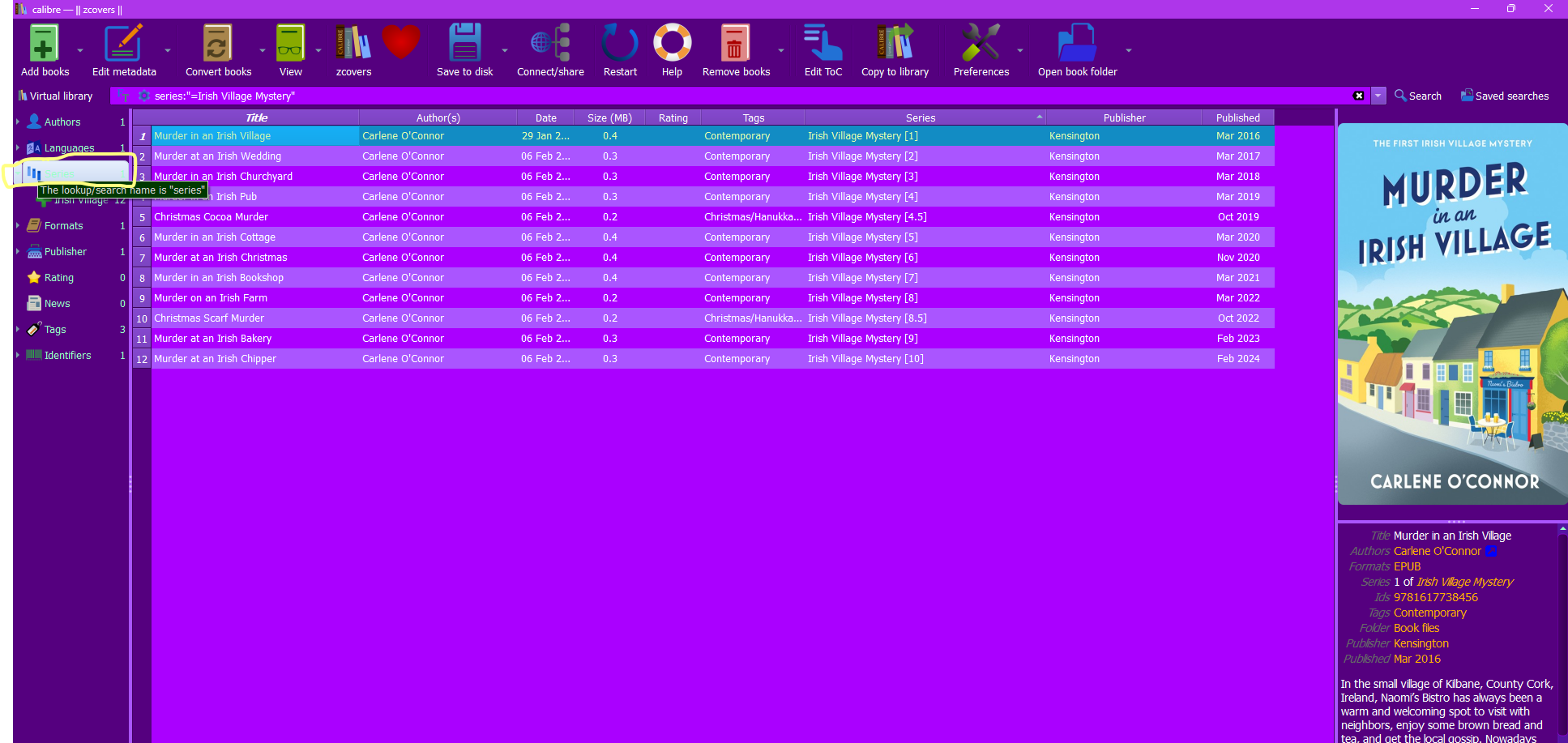The height and width of the screenshot is (743, 1568).
Task: Open the selected book with View
Action: click(x=290, y=43)
